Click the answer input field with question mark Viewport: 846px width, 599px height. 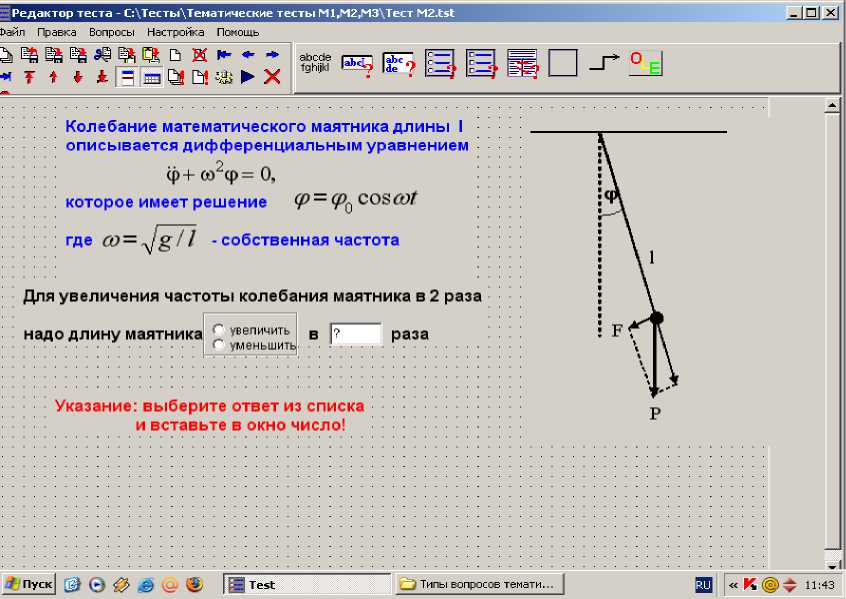[356, 334]
